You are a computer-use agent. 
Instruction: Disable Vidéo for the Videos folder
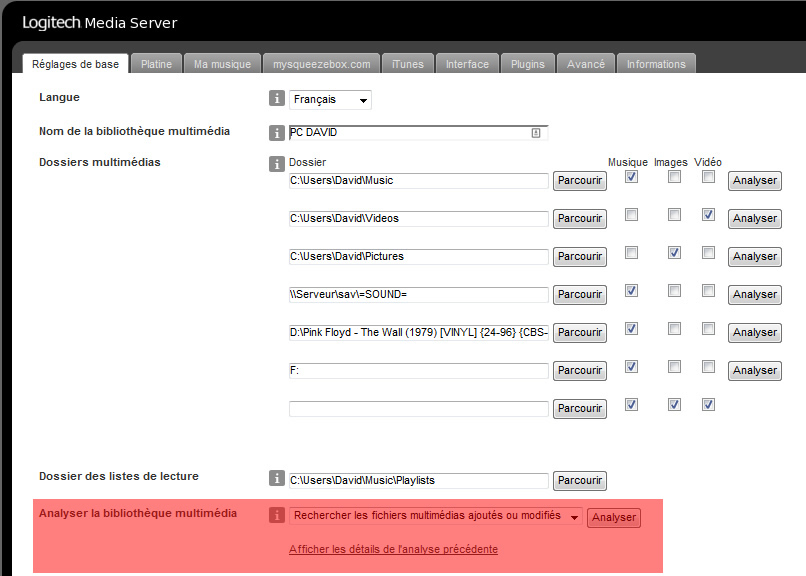click(708, 214)
